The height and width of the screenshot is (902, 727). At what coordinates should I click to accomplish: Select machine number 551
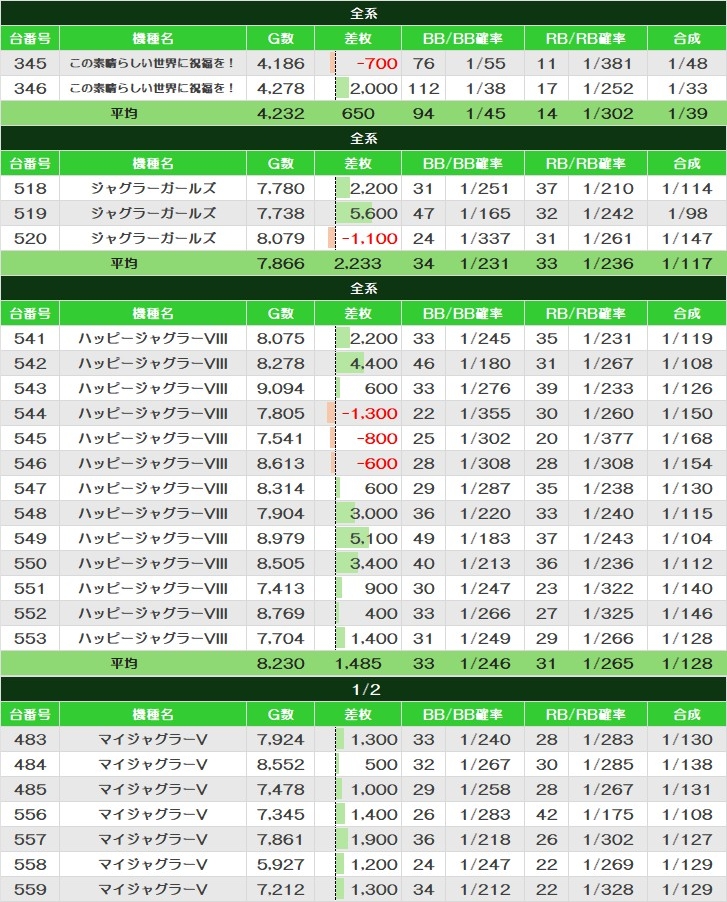click(x=30, y=588)
